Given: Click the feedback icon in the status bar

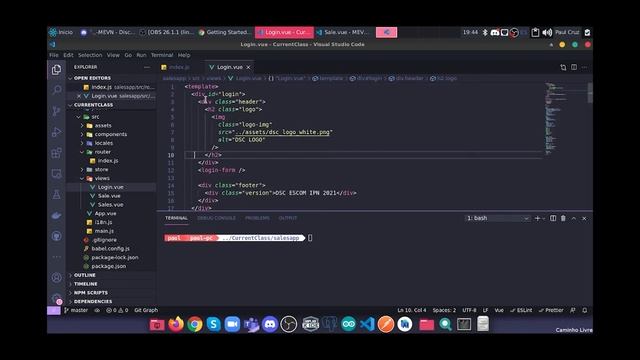Looking at the screenshot, I should click(x=573, y=310).
